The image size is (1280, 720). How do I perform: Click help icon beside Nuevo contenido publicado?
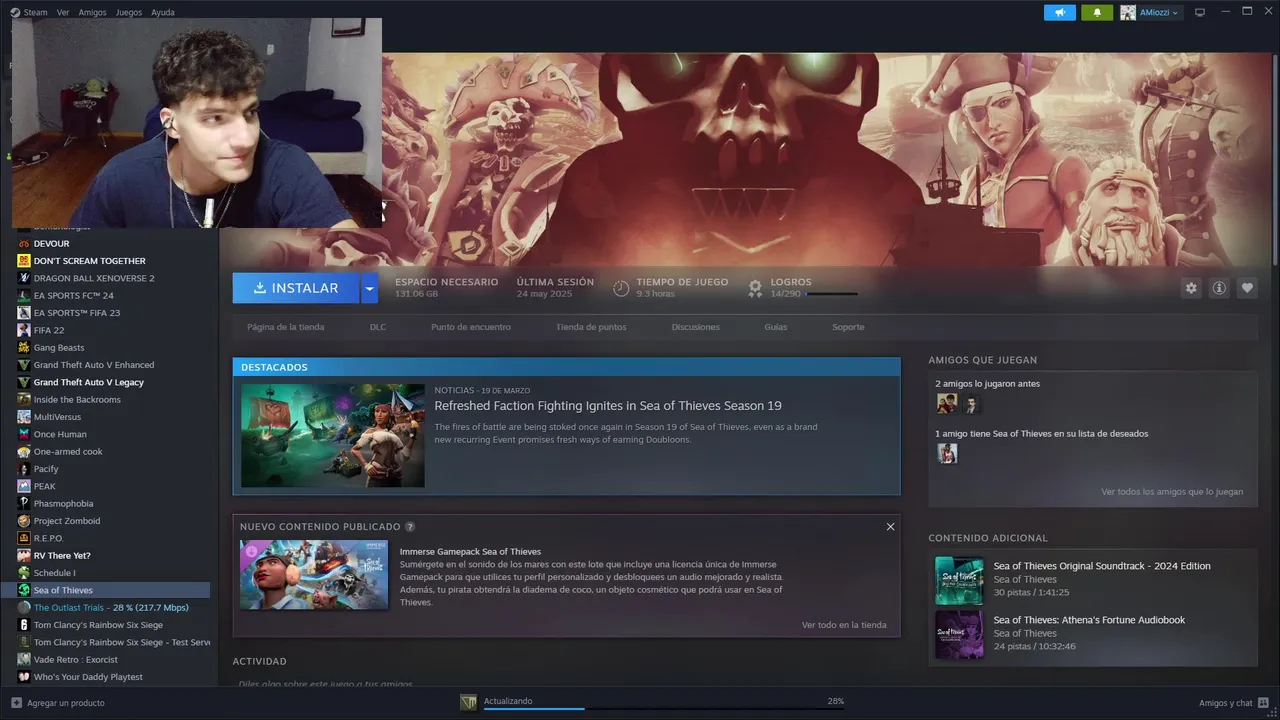410,527
